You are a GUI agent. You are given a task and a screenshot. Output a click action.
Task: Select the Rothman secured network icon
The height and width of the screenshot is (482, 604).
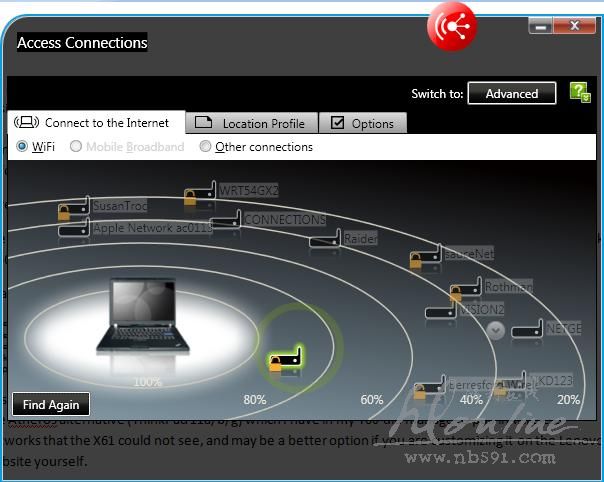click(x=466, y=289)
